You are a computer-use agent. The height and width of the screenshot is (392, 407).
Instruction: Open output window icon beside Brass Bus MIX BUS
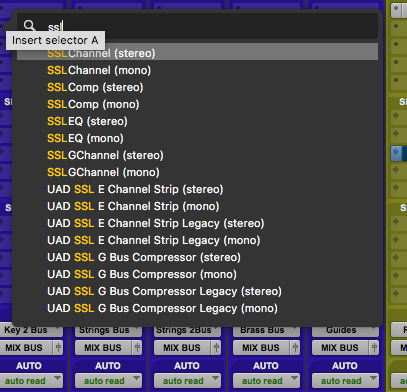click(x=295, y=348)
